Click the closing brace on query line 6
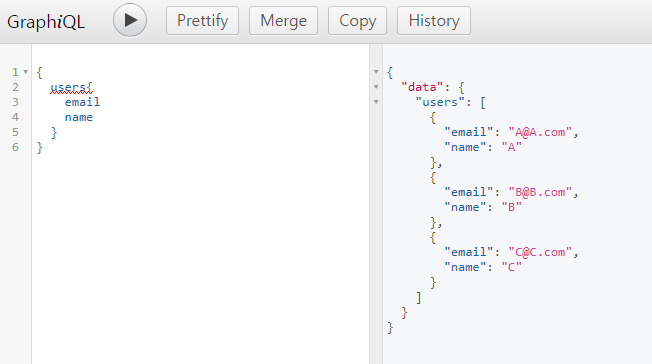This screenshot has width=652, height=364. pos(40,148)
